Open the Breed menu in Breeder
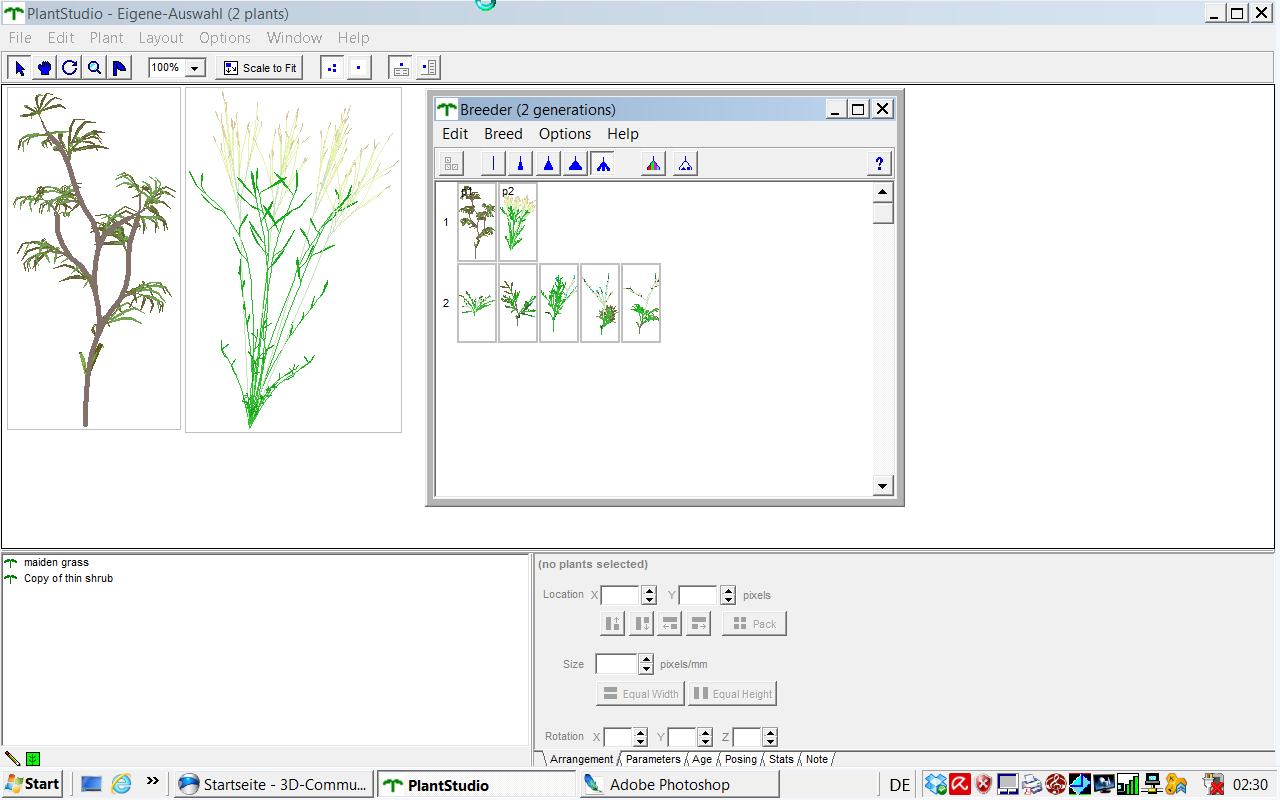Screen dimensions: 1280x800 coord(503,134)
